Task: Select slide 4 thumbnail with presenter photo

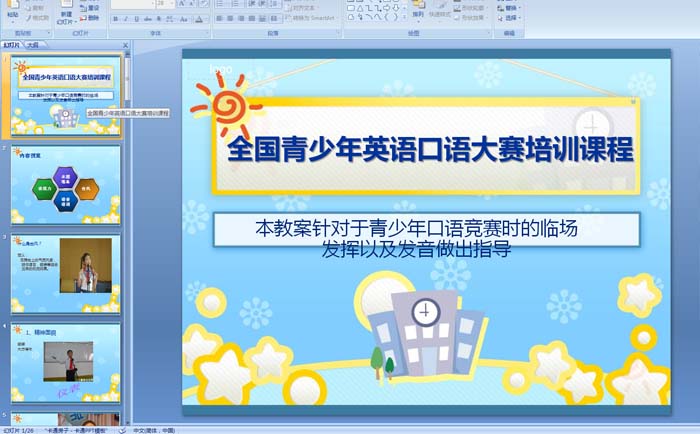Action: [66, 363]
